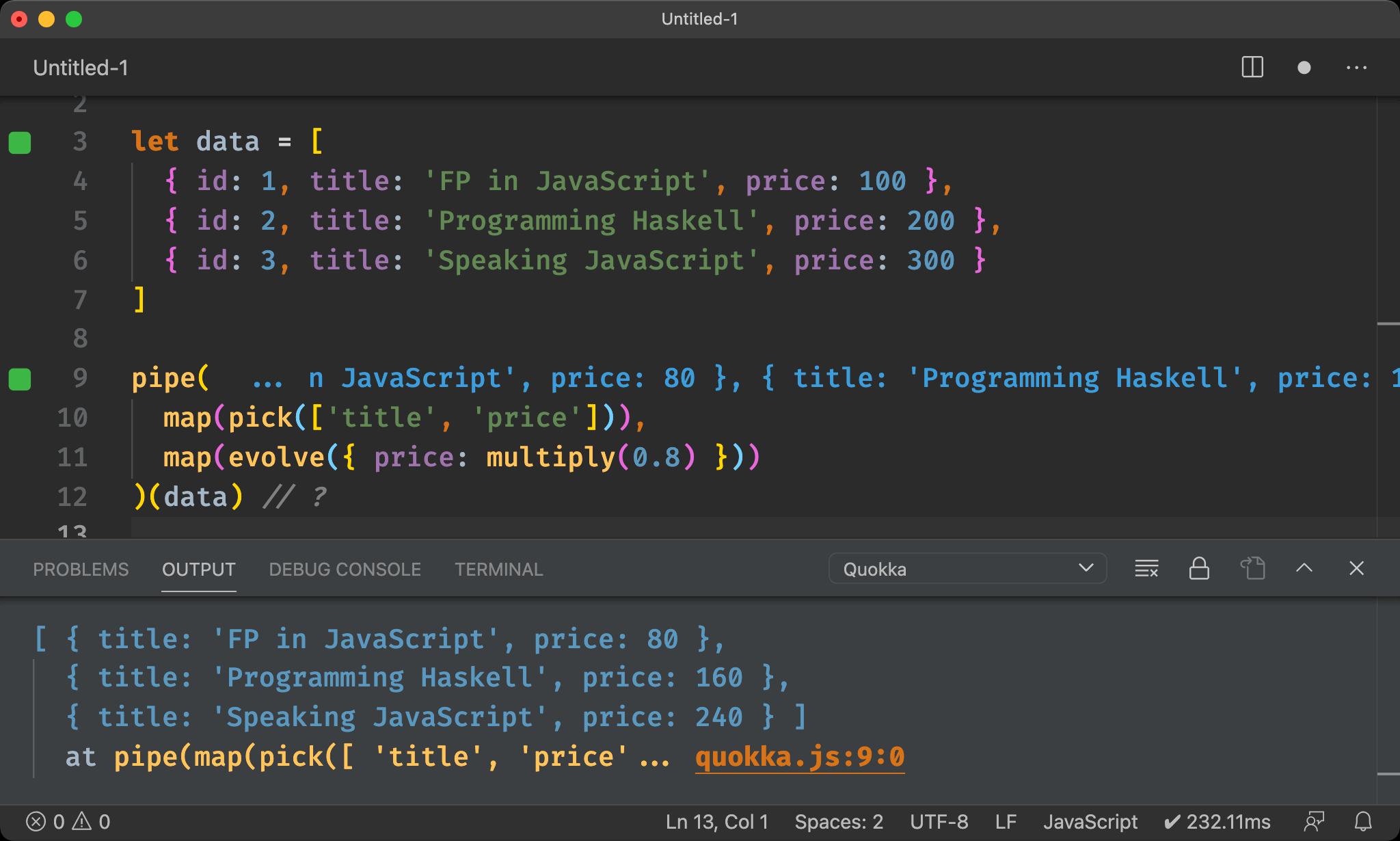Change end-of-line sequence LF
1400x841 pixels.
[x=1006, y=821]
